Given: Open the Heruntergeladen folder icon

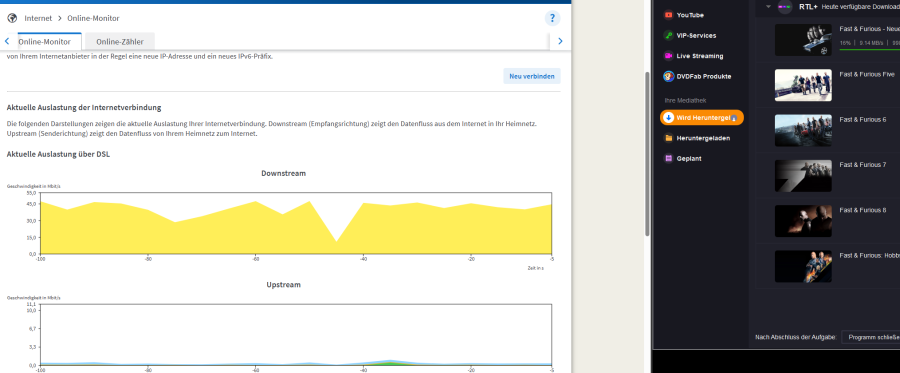Looking at the screenshot, I should tap(668, 138).
